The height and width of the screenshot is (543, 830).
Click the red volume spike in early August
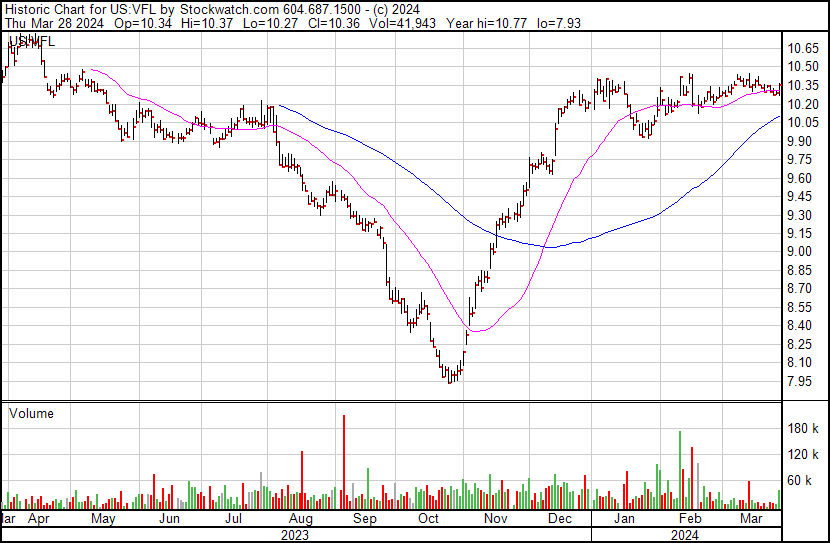[301, 478]
